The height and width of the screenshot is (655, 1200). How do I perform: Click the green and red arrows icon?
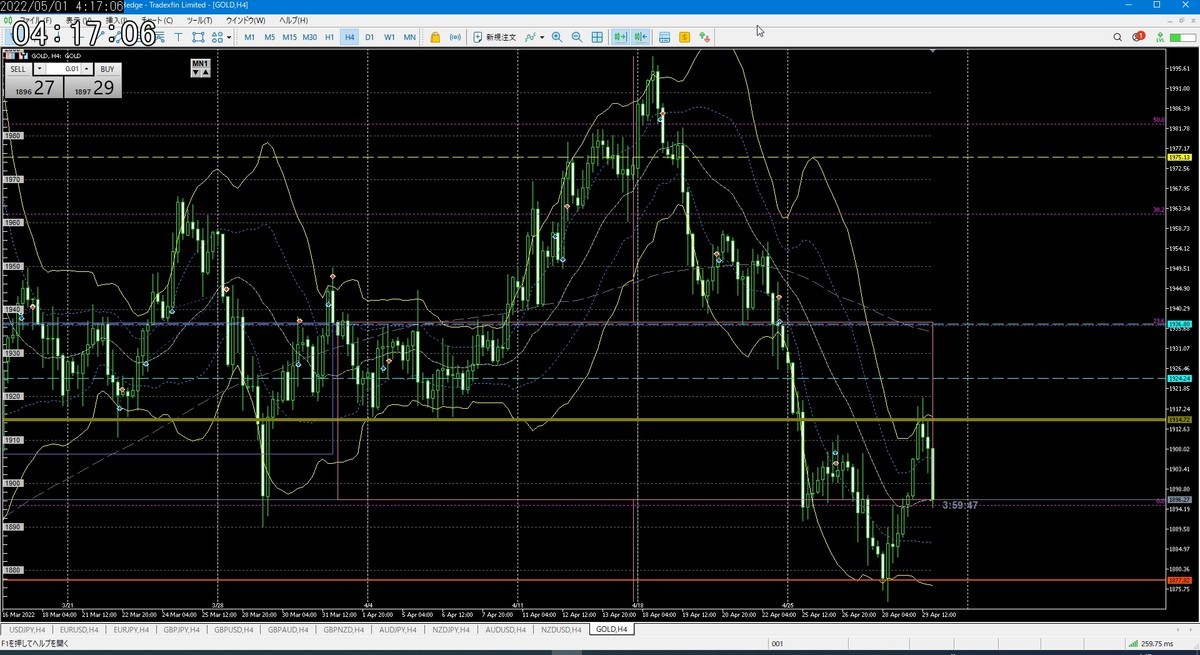point(705,37)
